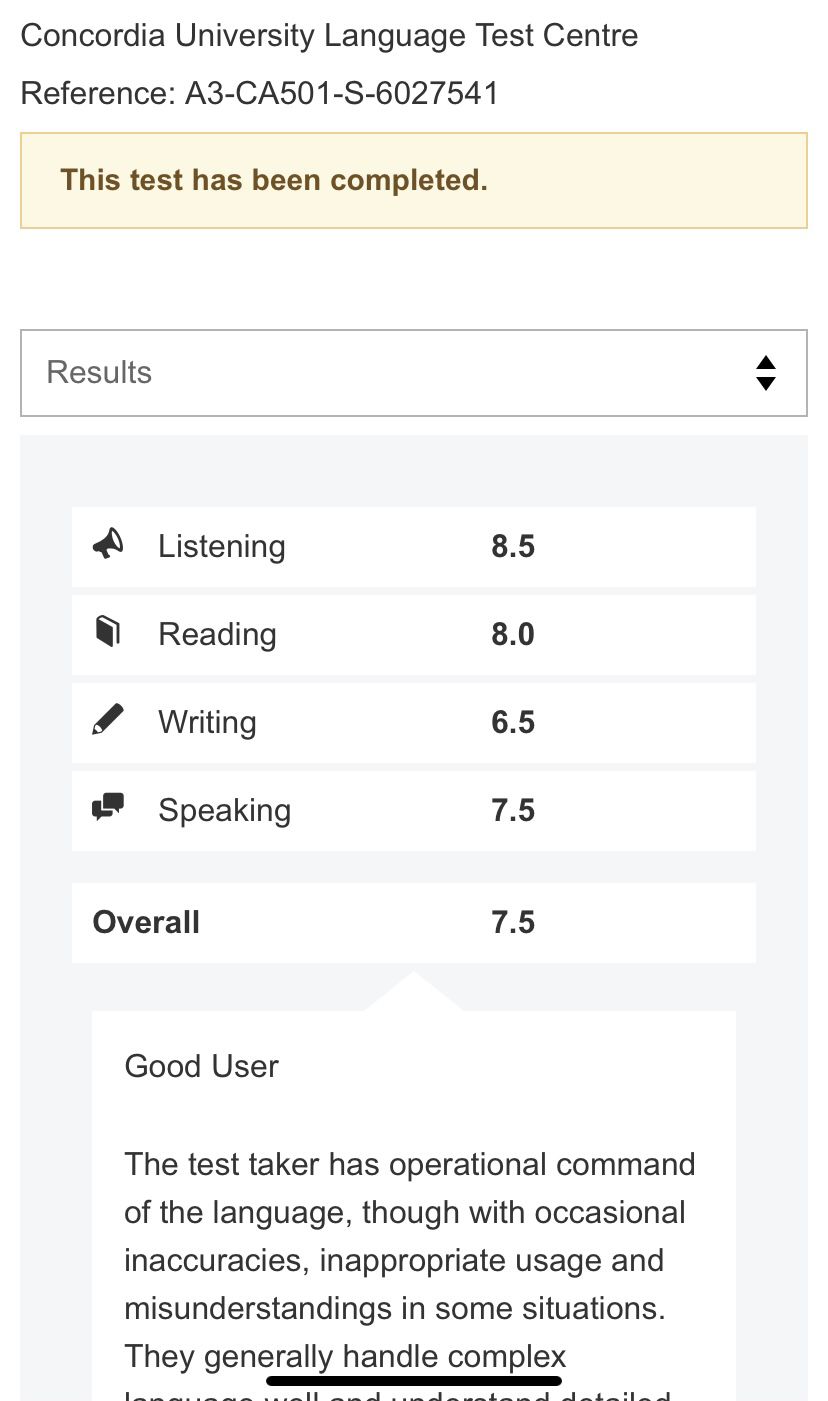
Task: Click the Writing pencil icon
Action: click(108, 720)
